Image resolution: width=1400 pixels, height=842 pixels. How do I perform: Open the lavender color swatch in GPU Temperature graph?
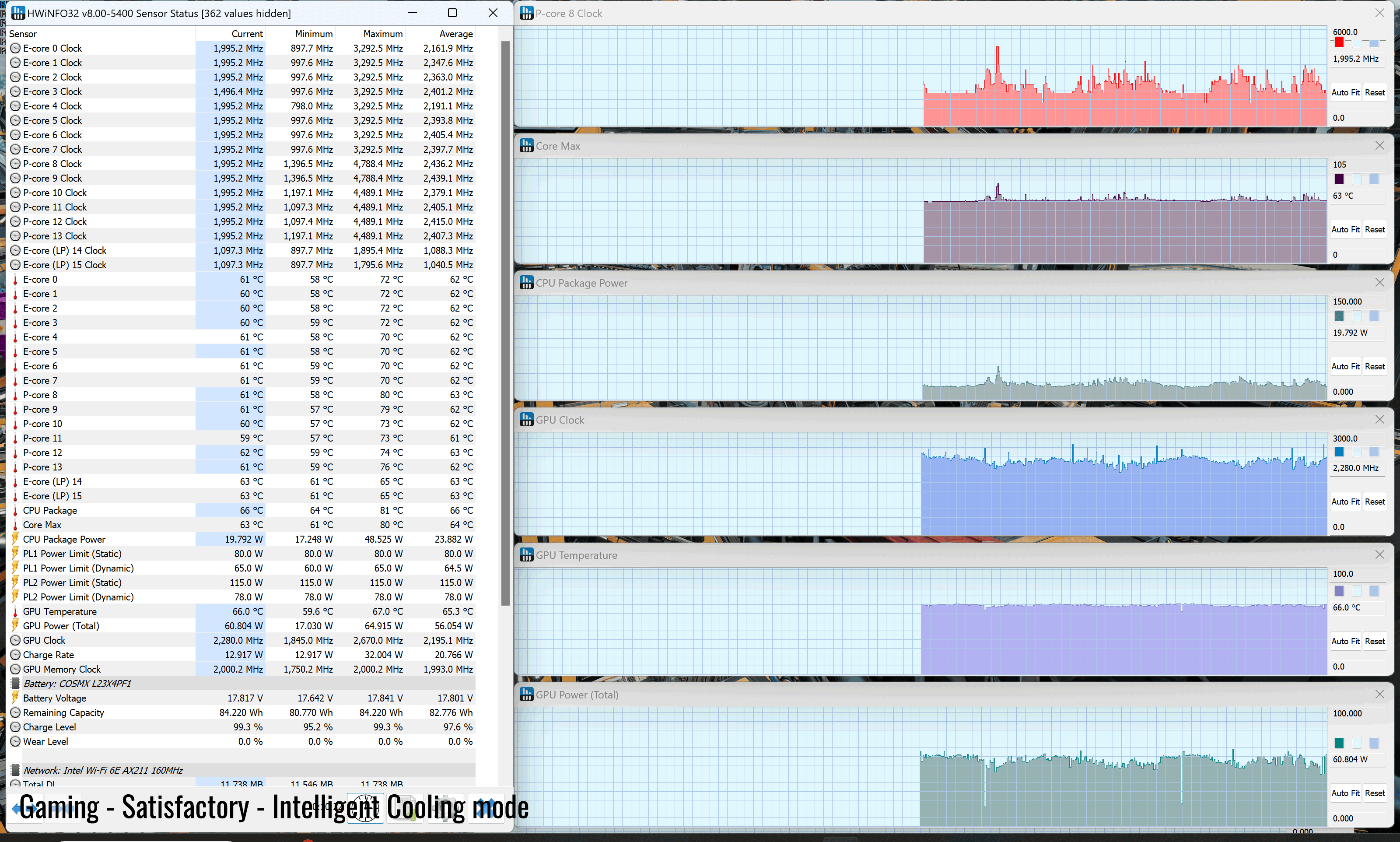coord(1339,591)
